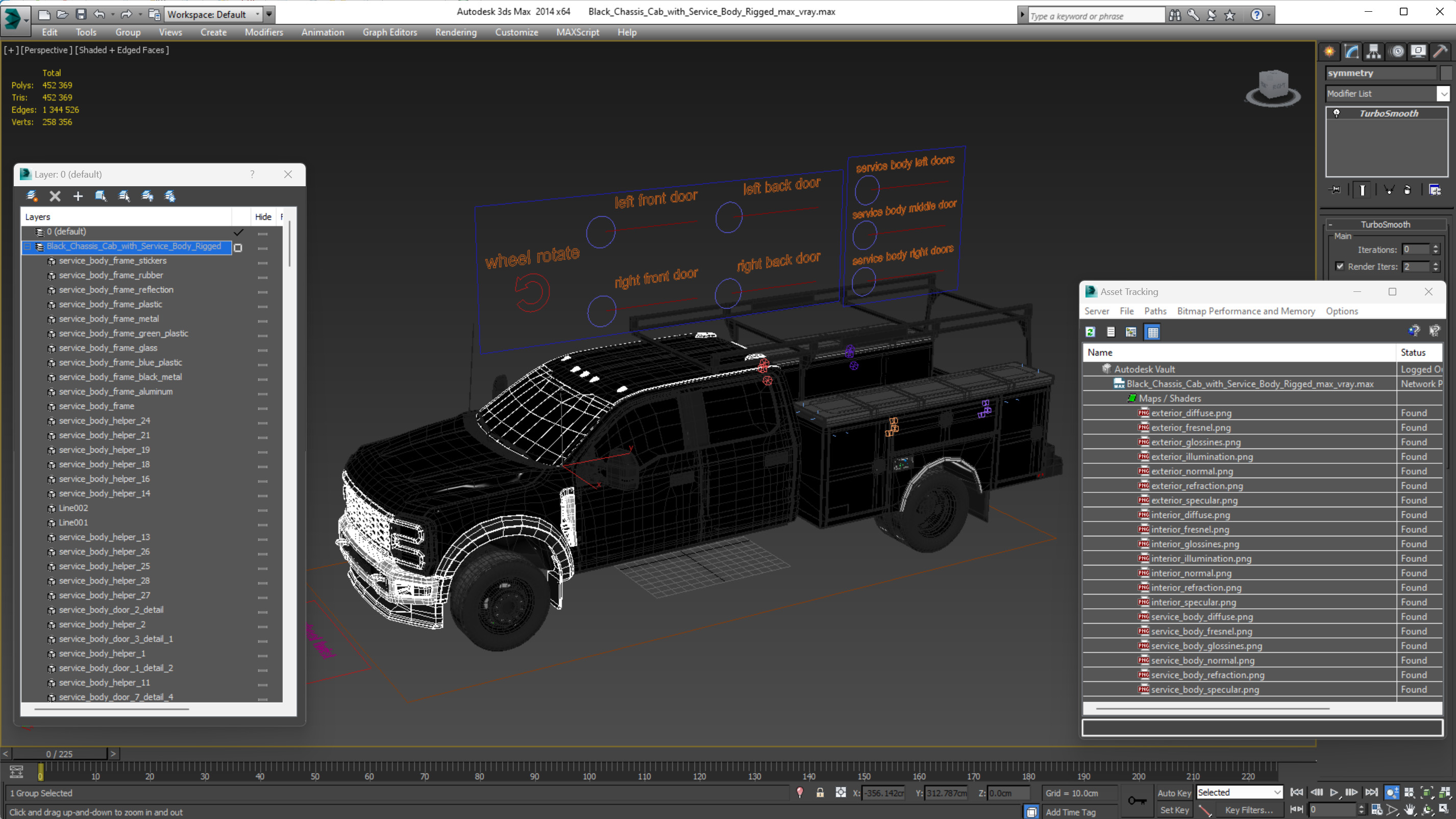Click the Layer dialog vertical scrollbar
The image size is (1456, 819).
(289, 243)
